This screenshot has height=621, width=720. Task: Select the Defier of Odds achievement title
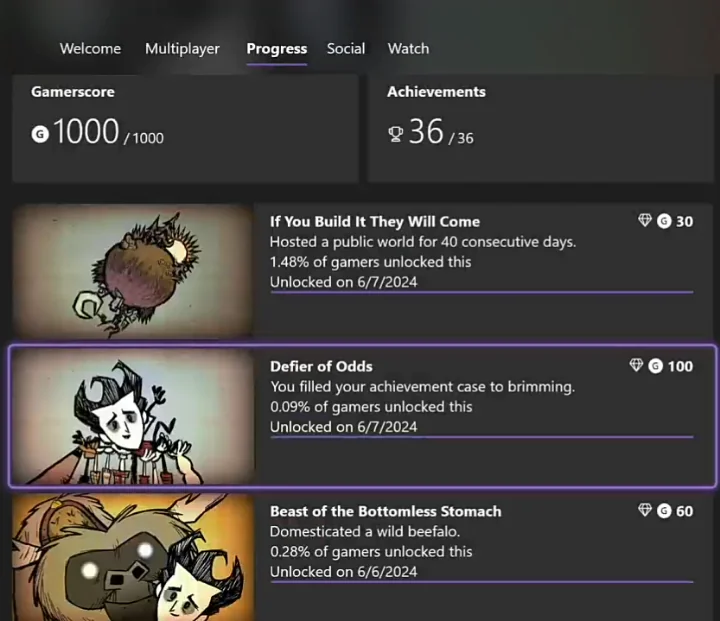pyautogui.click(x=321, y=366)
